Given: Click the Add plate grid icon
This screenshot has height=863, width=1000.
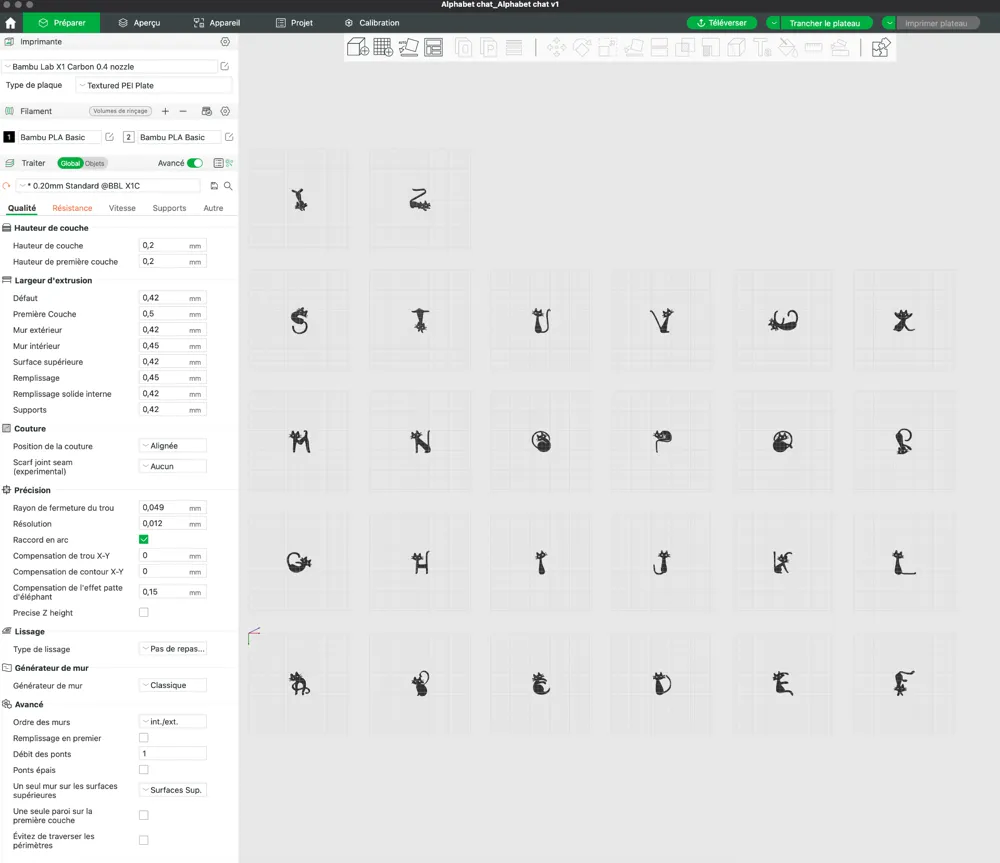Looking at the screenshot, I should coord(383,47).
